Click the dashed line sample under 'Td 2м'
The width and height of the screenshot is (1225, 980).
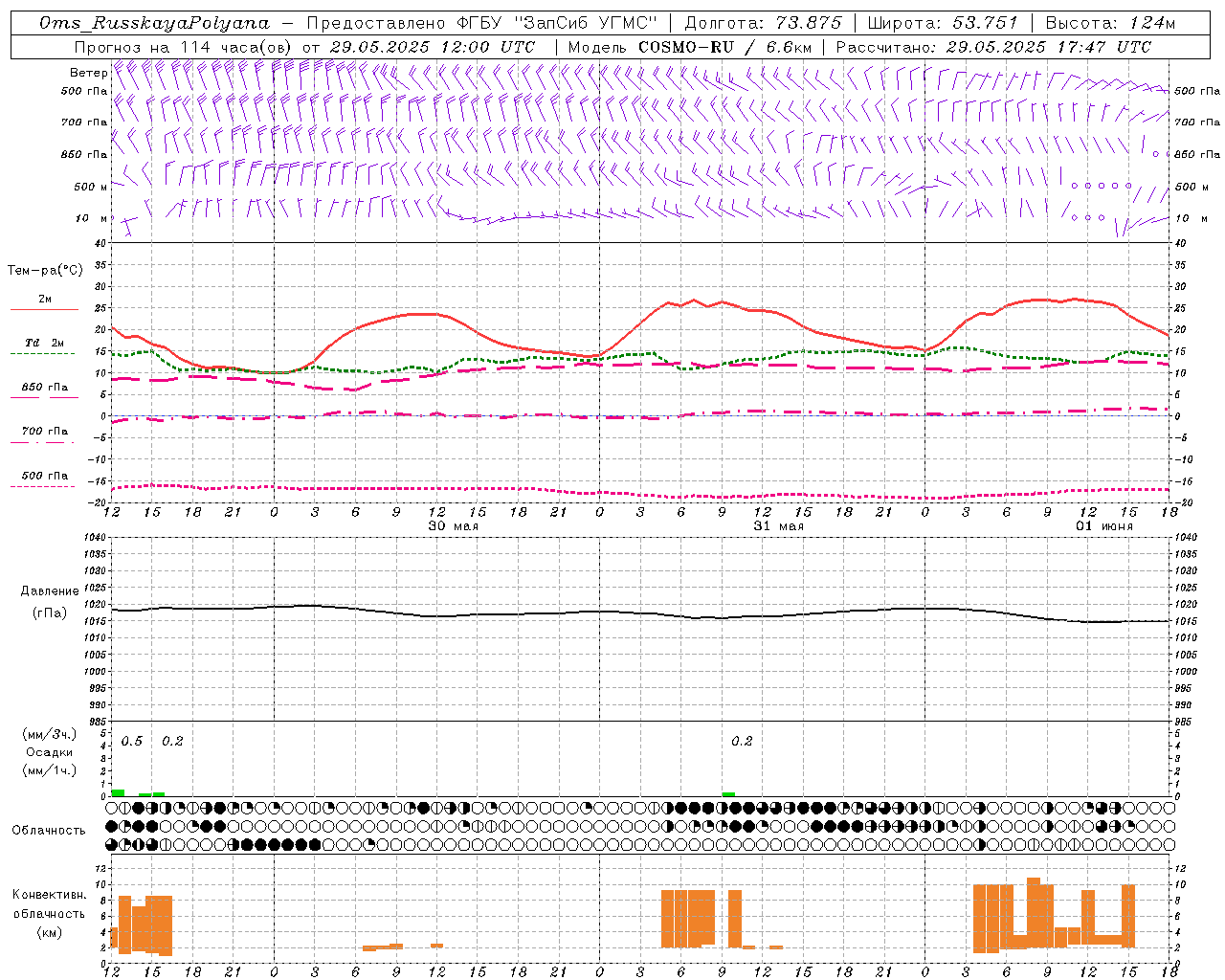[42, 354]
